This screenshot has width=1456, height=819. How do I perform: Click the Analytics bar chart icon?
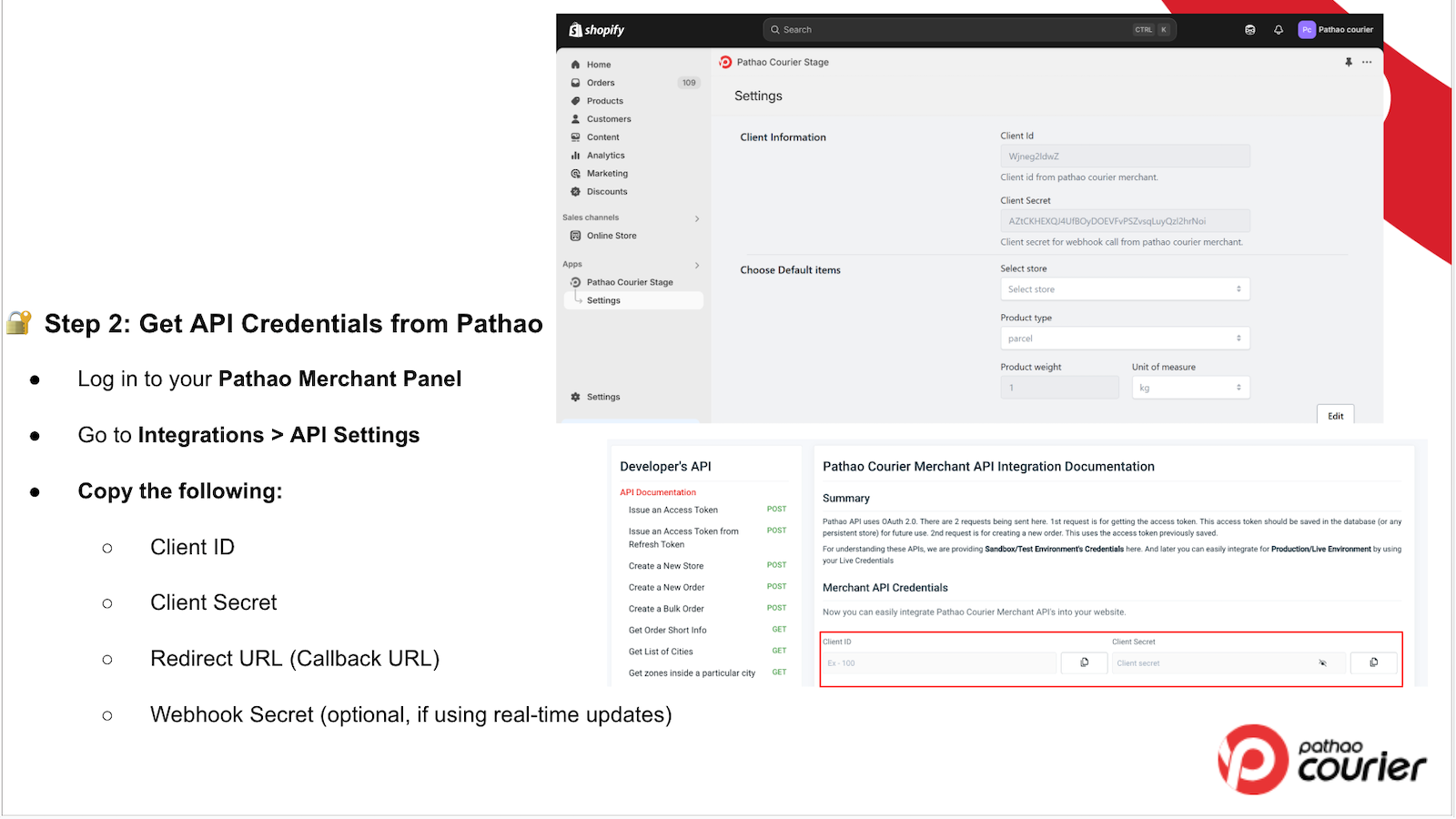(x=575, y=156)
